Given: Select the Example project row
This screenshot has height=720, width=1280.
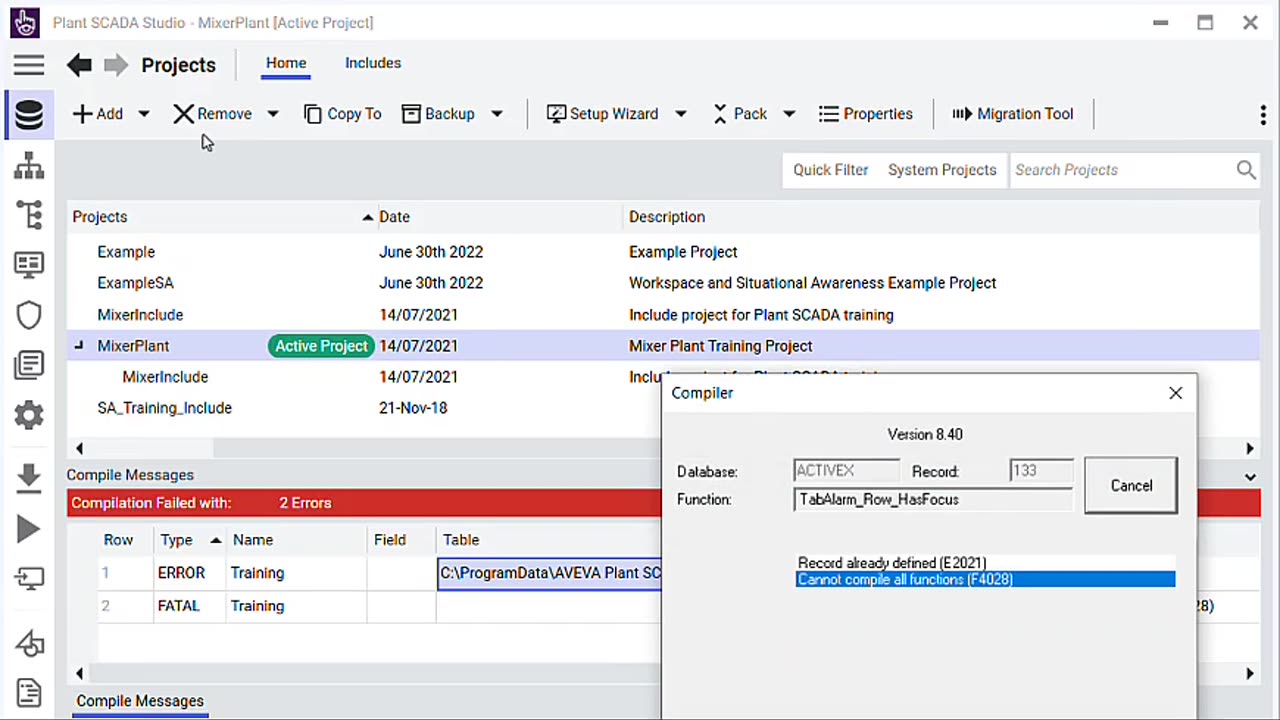Looking at the screenshot, I should (x=663, y=252).
